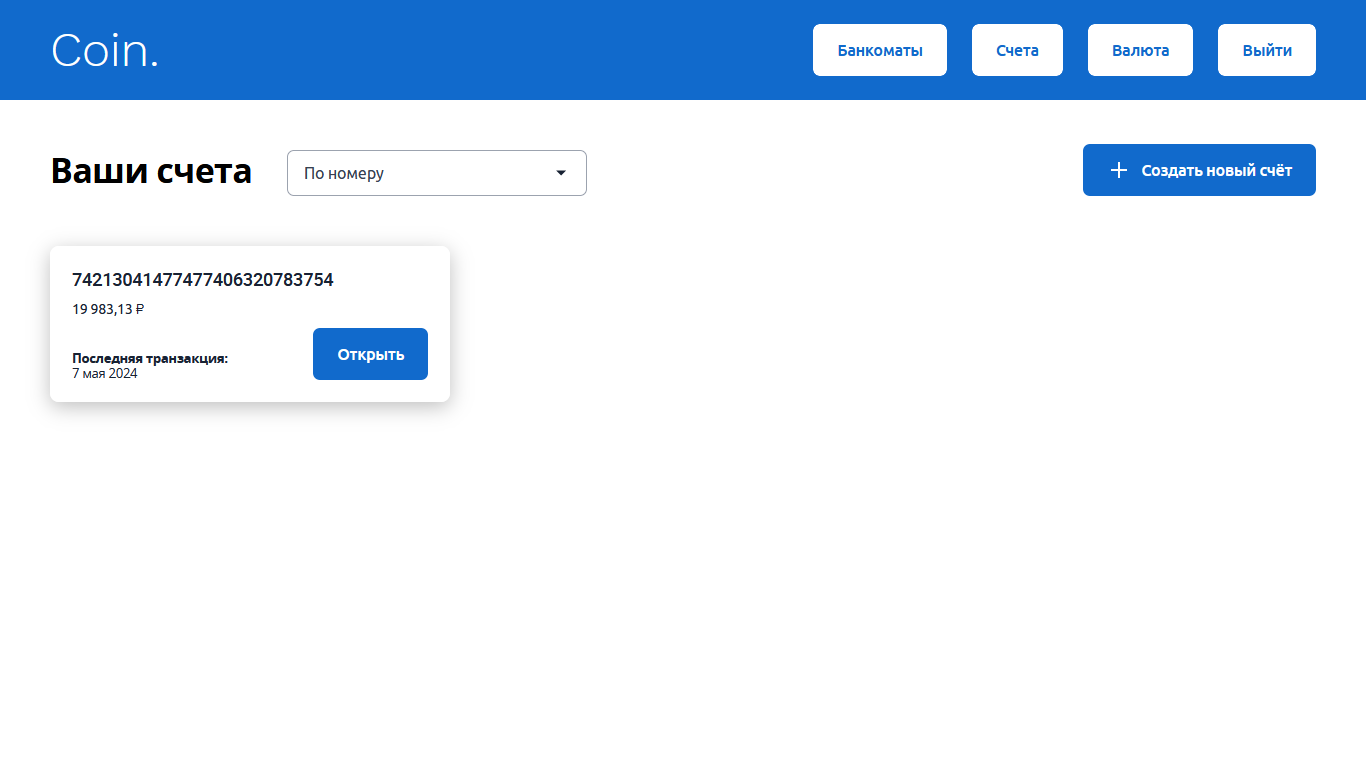
Task: Go to the Счета section
Action: (x=1017, y=50)
